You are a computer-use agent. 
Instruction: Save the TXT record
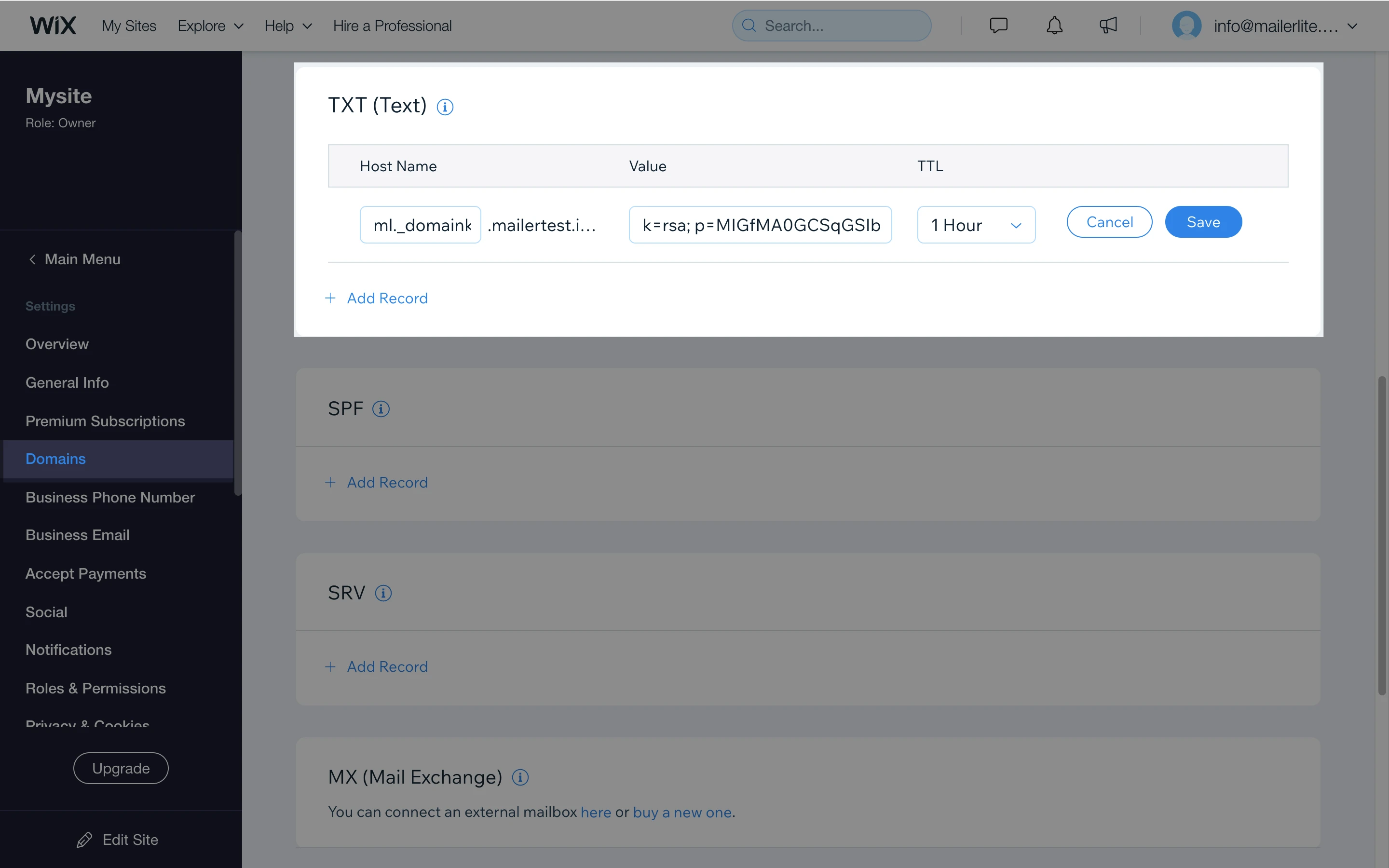tap(1203, 222)
